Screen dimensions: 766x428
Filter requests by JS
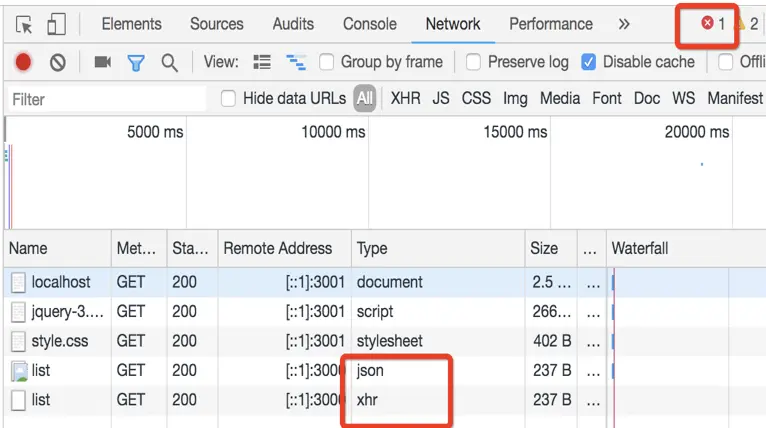441,98
